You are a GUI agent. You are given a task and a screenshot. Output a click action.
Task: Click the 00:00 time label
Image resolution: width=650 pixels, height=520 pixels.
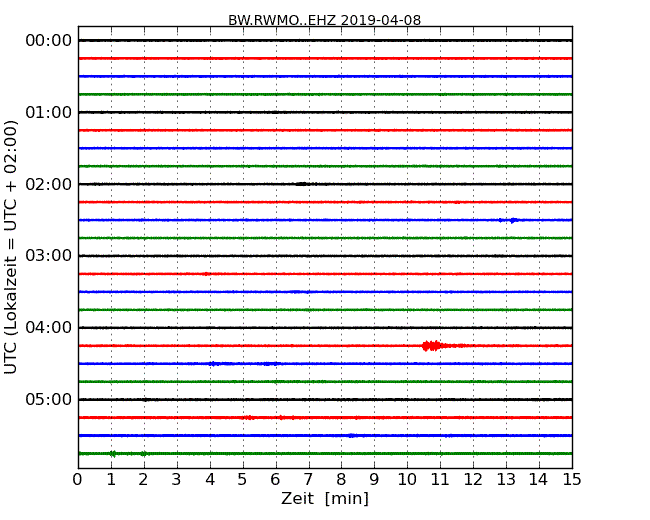[x=49, y=41]
